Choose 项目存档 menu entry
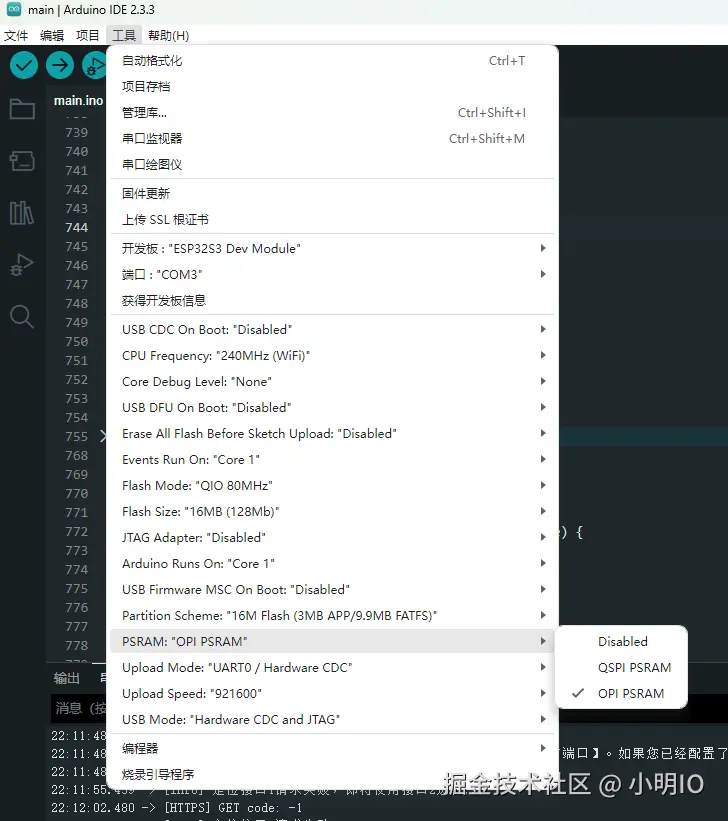The width and height of the screenshot is (728, 821). point(332,86)
